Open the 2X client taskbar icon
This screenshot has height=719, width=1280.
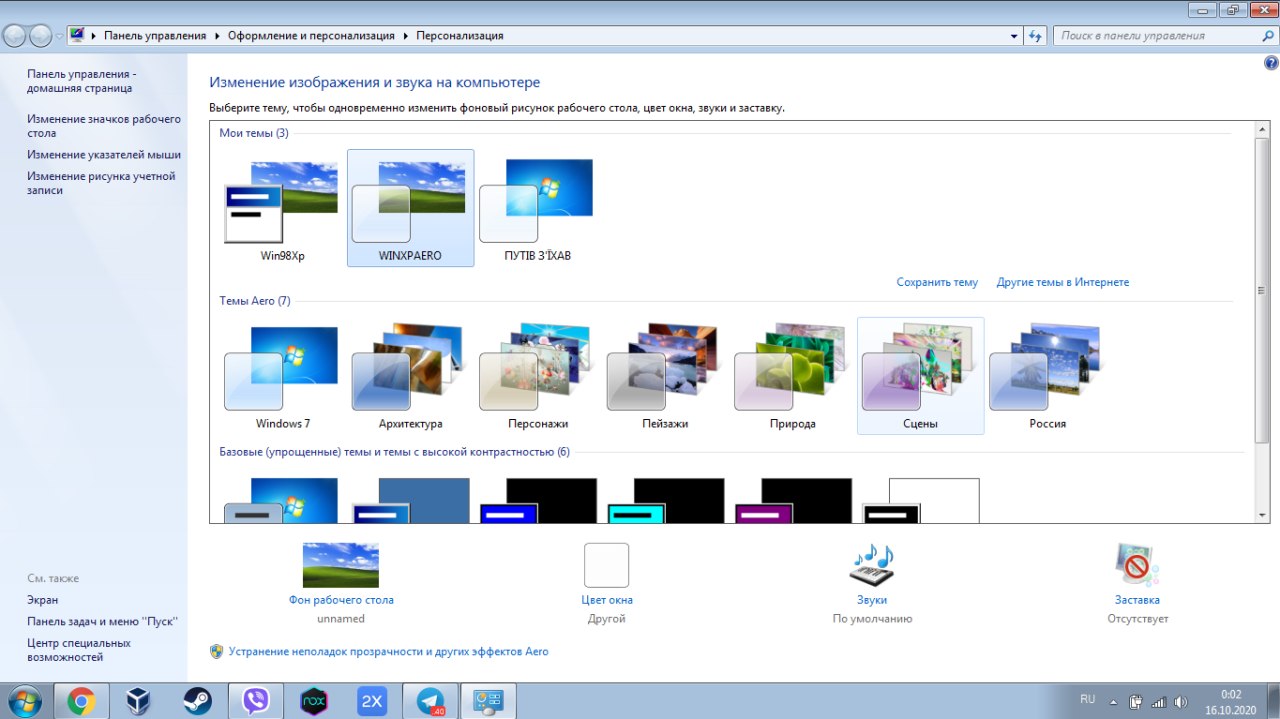click(x=372, y=701)
